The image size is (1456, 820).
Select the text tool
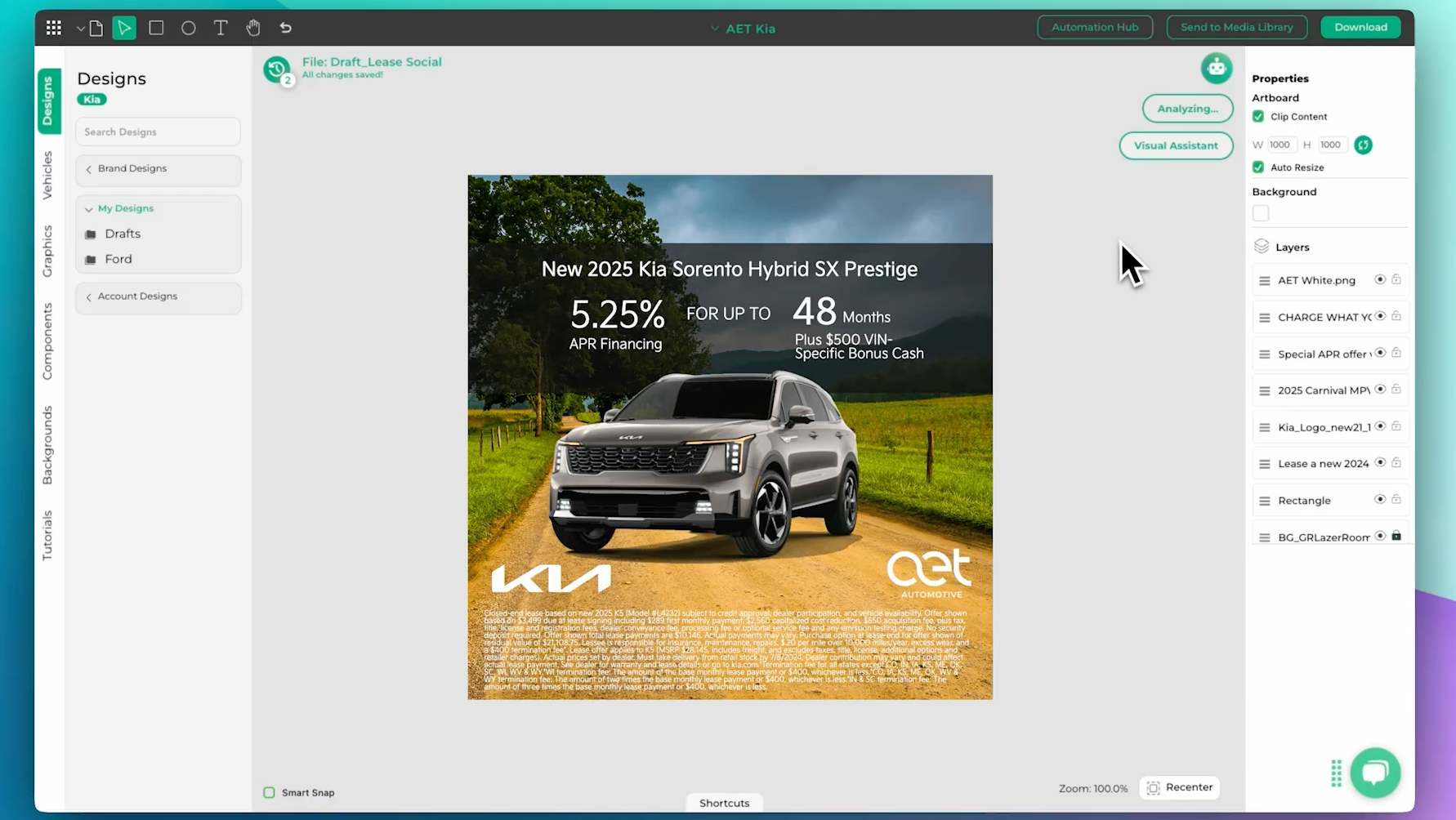pyautogui.click(x=221, y=28)
